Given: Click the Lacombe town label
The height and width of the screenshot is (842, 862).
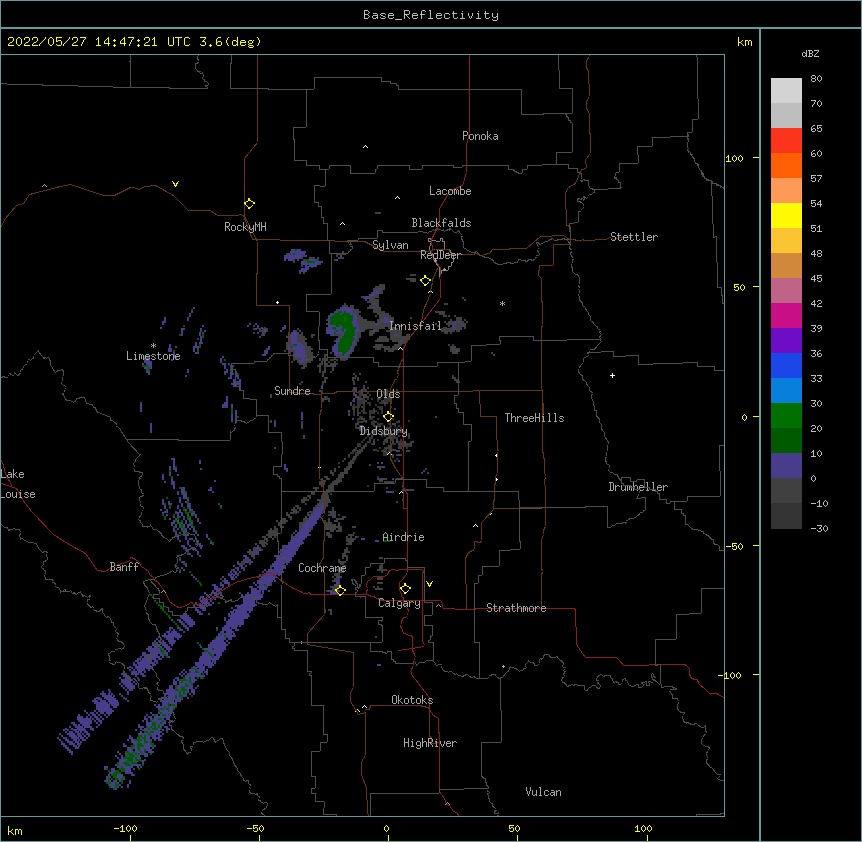Looking at the screenshot, I should 450,191.
